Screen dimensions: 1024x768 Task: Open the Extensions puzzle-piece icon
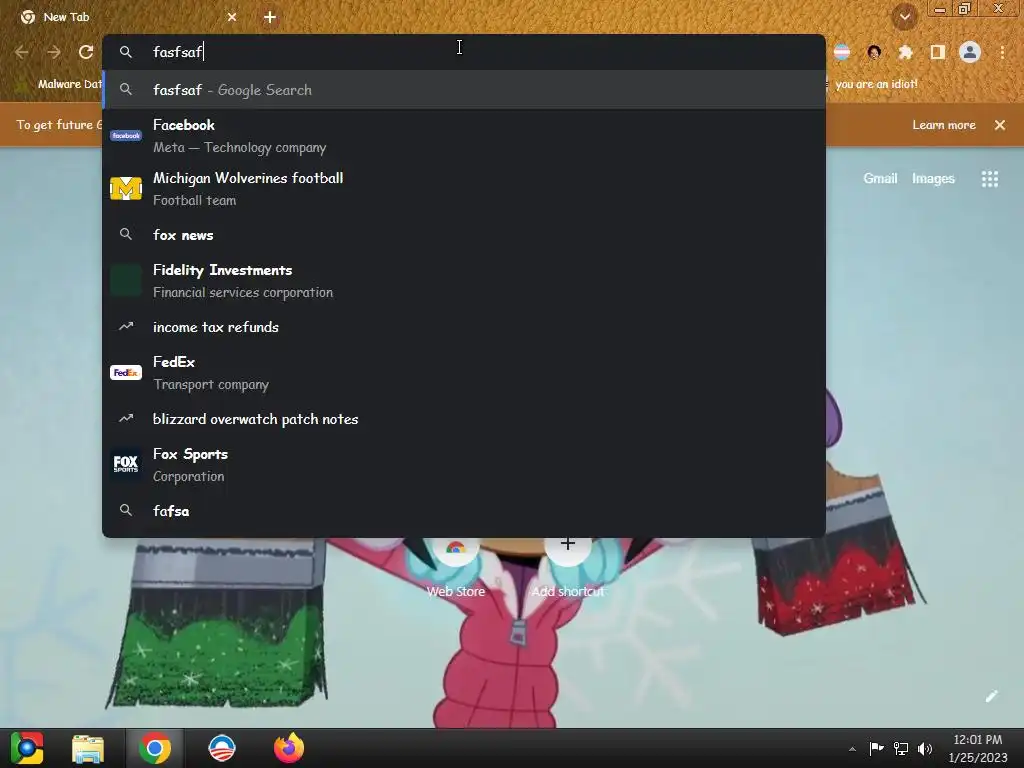[906, 52]
